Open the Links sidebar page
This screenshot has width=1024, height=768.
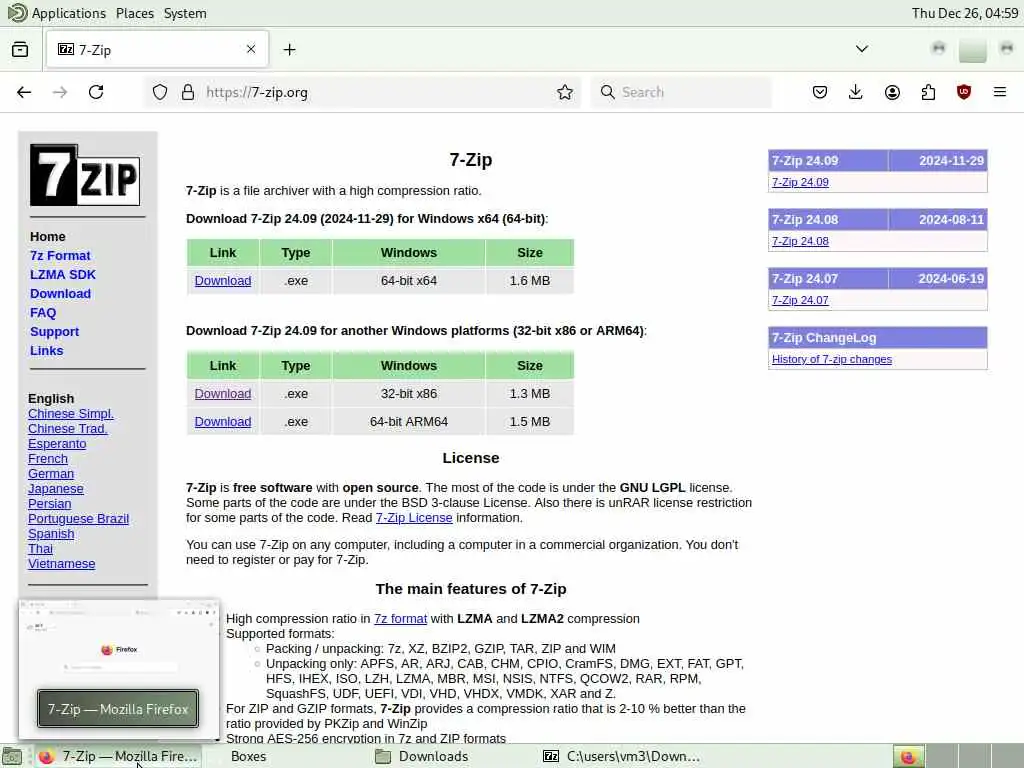coord(46,350)
